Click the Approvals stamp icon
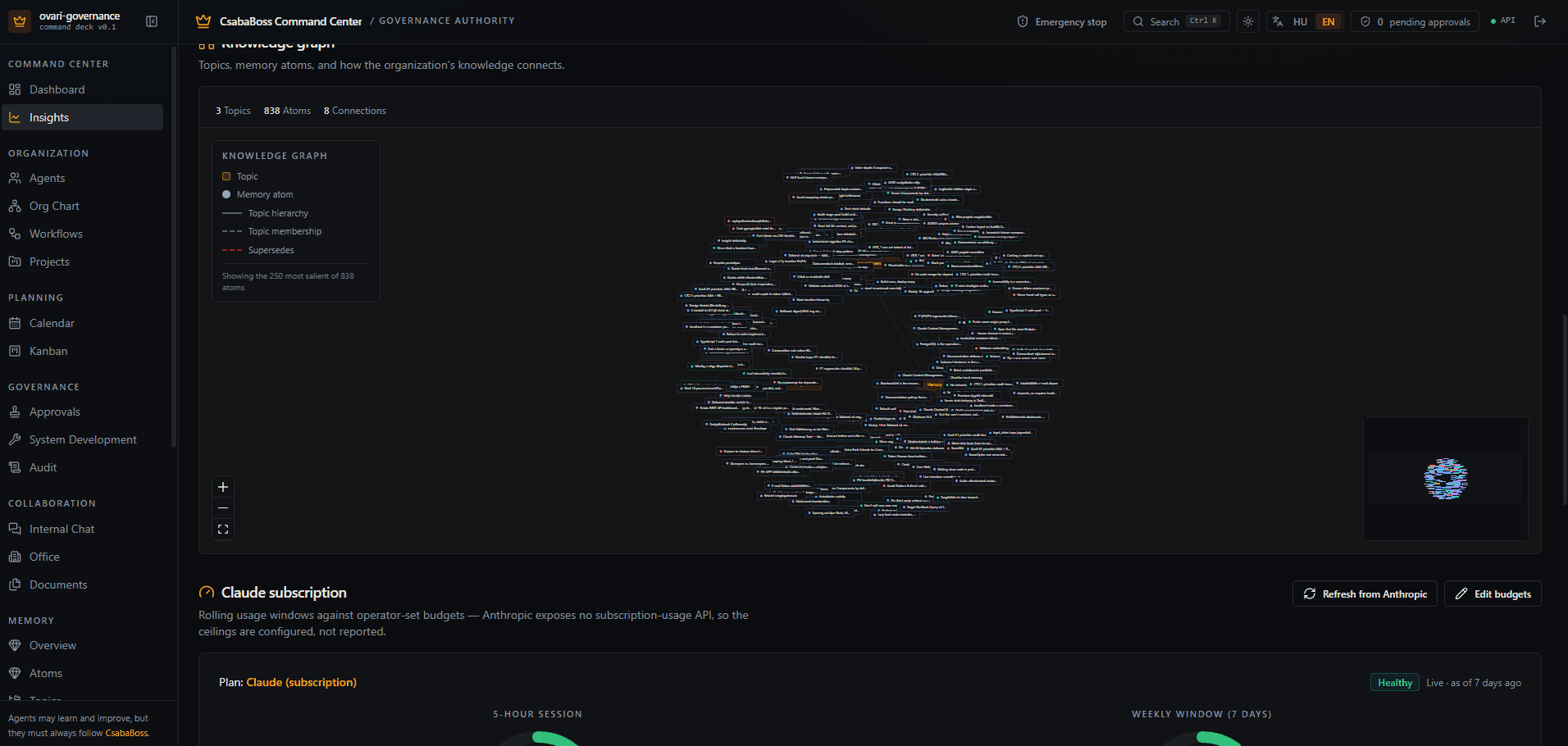This screenshot has height=746, width=1568. (15, 412)
